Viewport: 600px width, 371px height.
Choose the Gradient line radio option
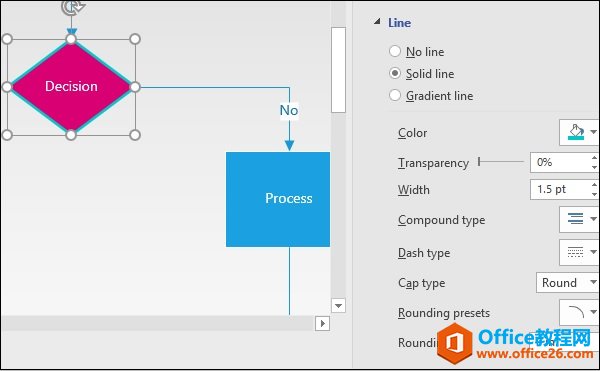(395, 95)
